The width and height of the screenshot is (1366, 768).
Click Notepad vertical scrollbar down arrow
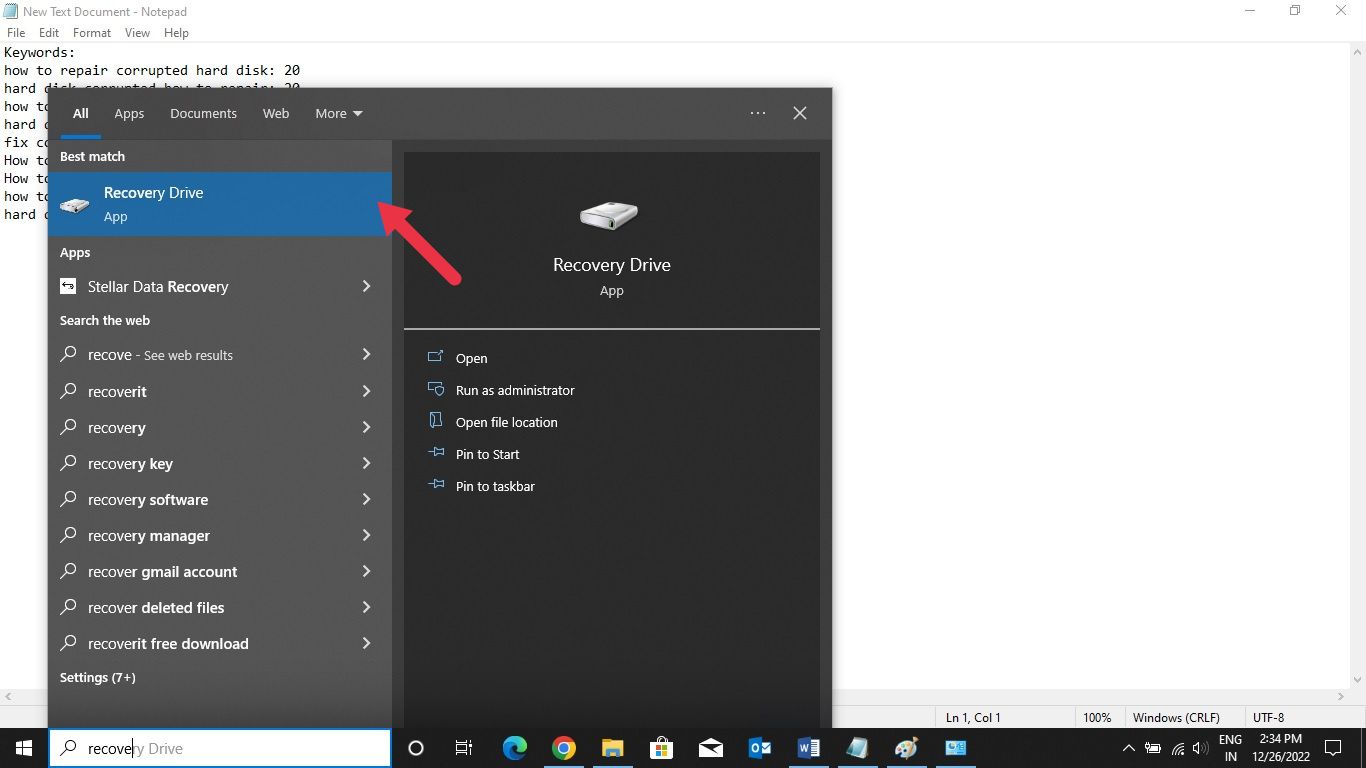pos(1357,680)
